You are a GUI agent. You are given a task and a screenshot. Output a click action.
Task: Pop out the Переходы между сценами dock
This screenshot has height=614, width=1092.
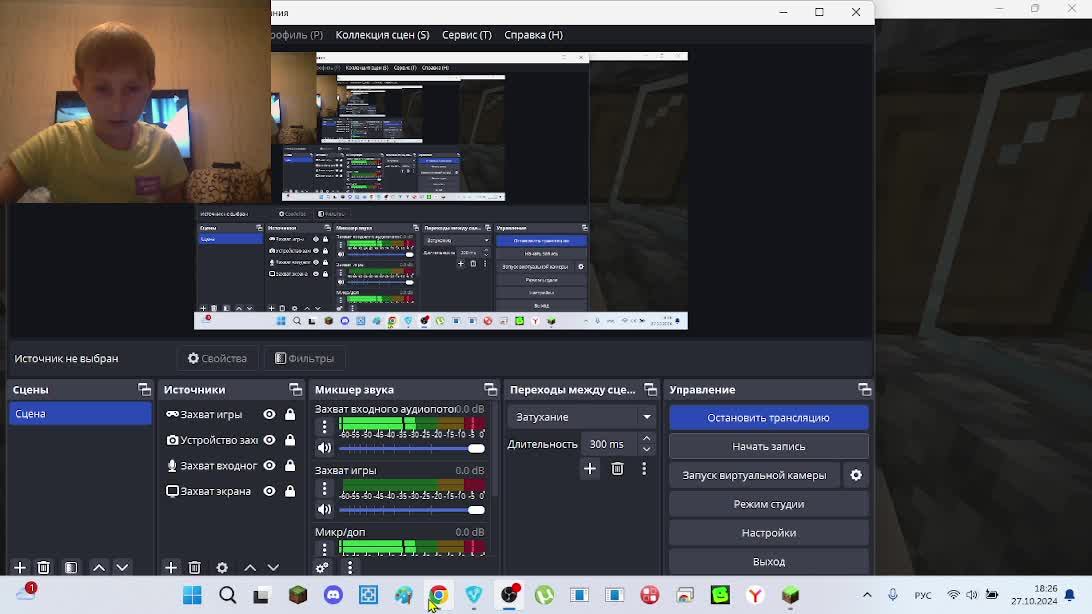tap(650, 389)
